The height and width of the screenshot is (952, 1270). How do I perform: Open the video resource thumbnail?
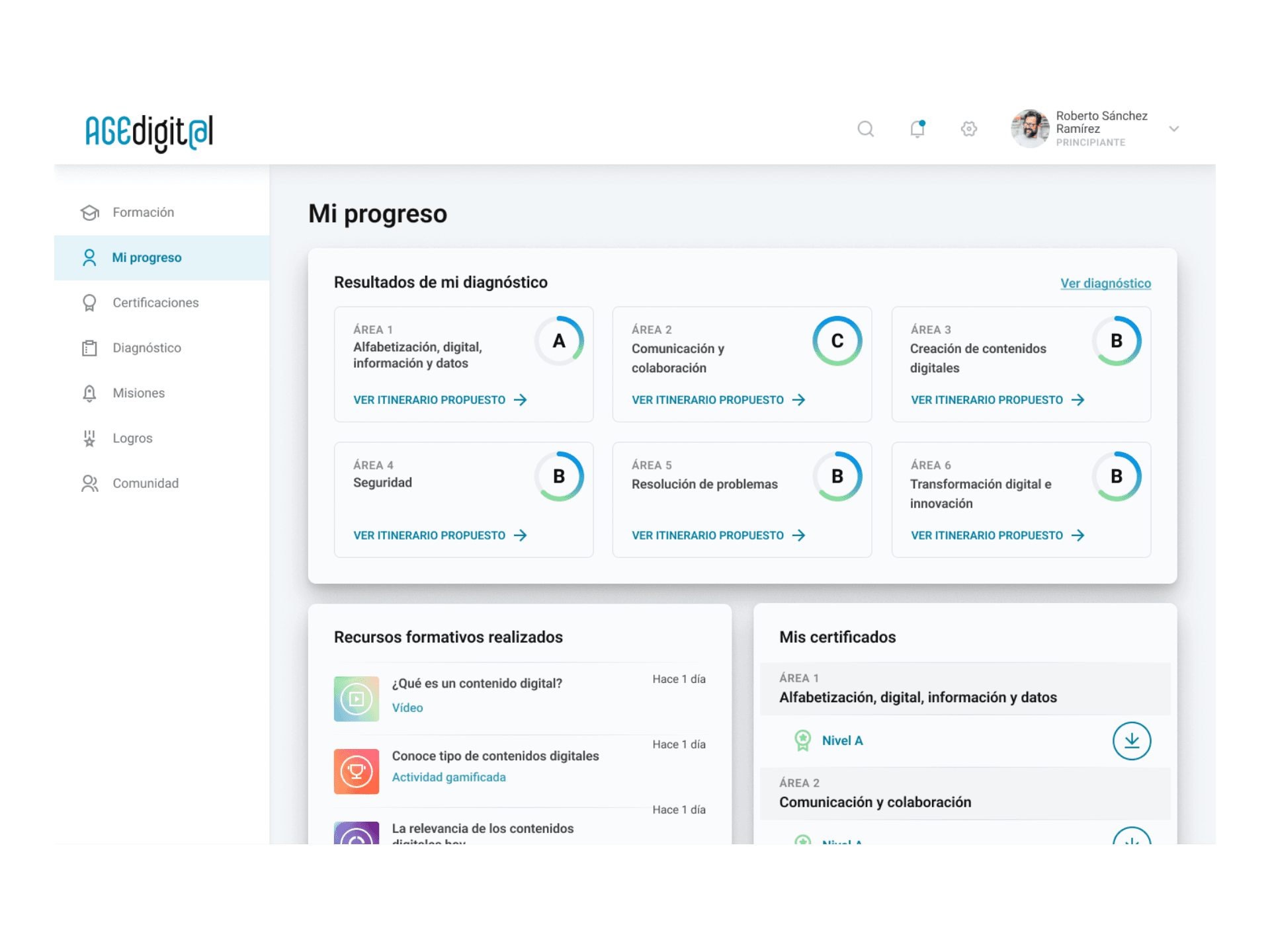pos(357,699)
